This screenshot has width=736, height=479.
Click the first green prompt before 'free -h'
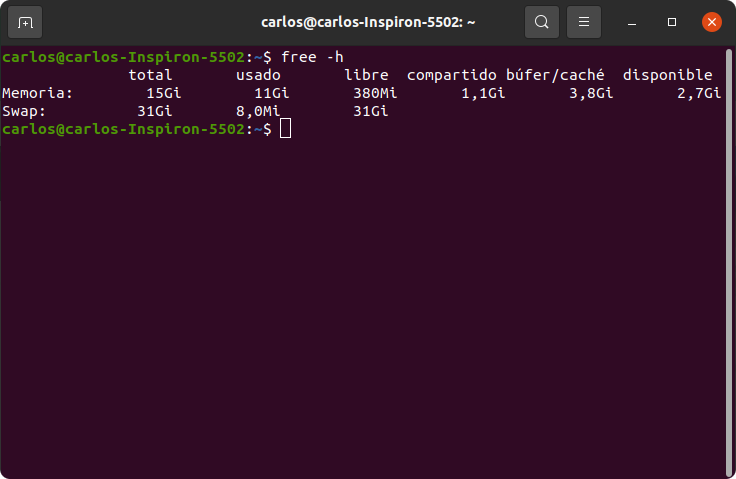tap(137, 57)
